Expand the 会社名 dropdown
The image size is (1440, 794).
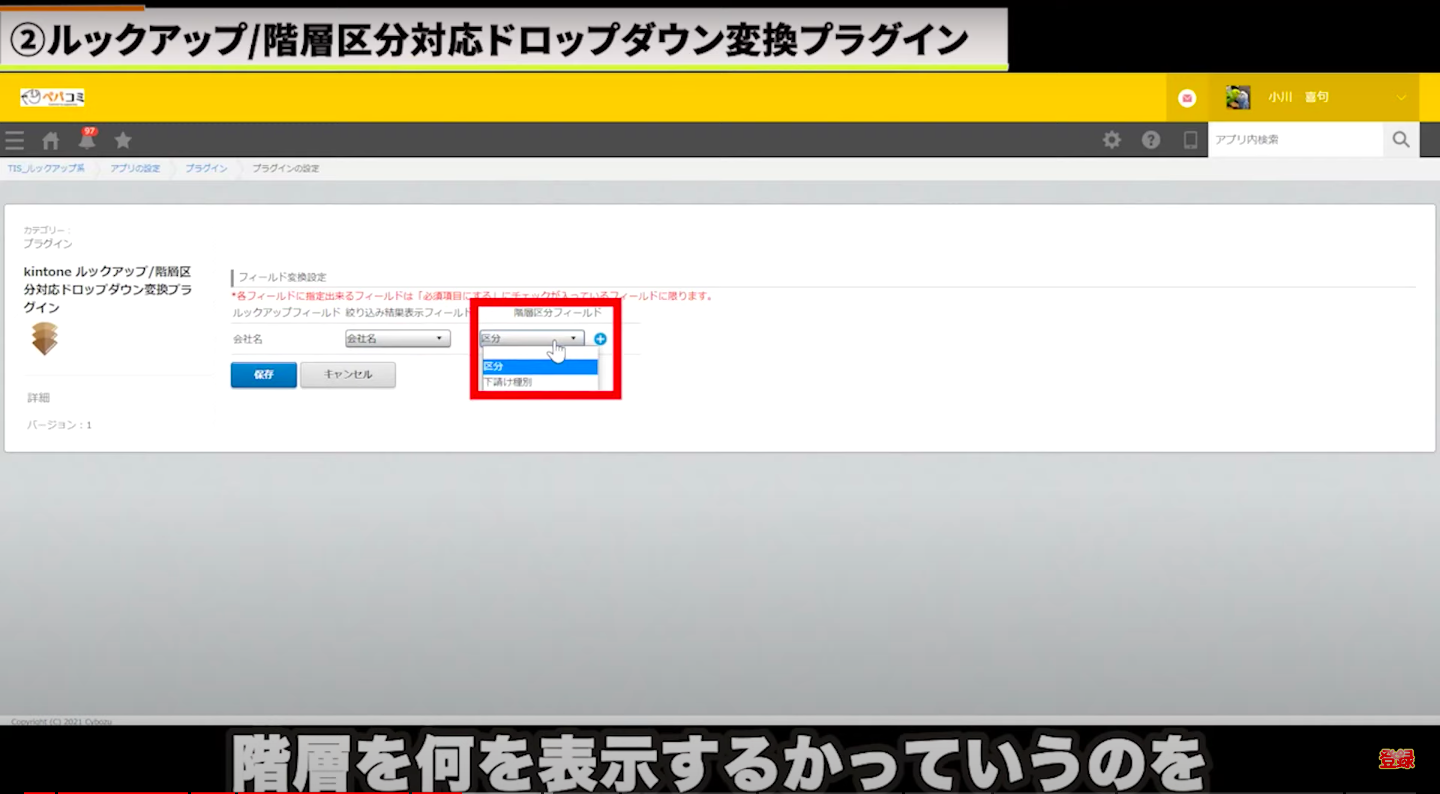tap(397, 339)
